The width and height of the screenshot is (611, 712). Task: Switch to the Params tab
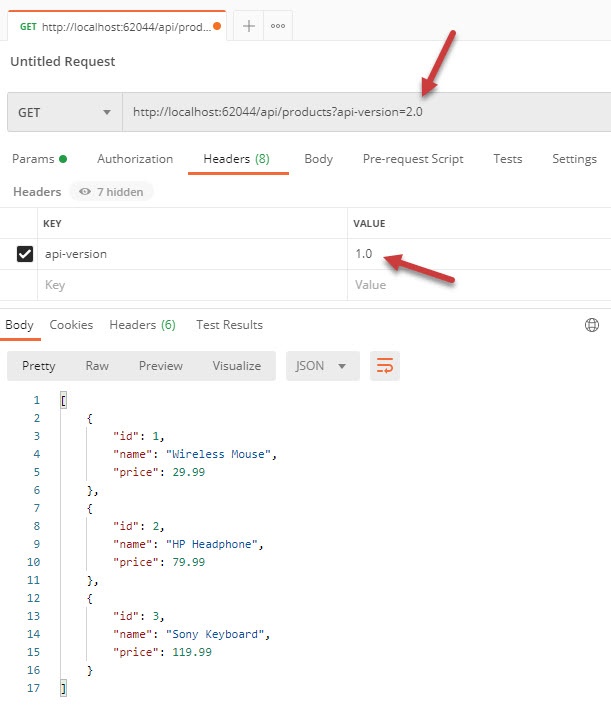coord(39,159)
